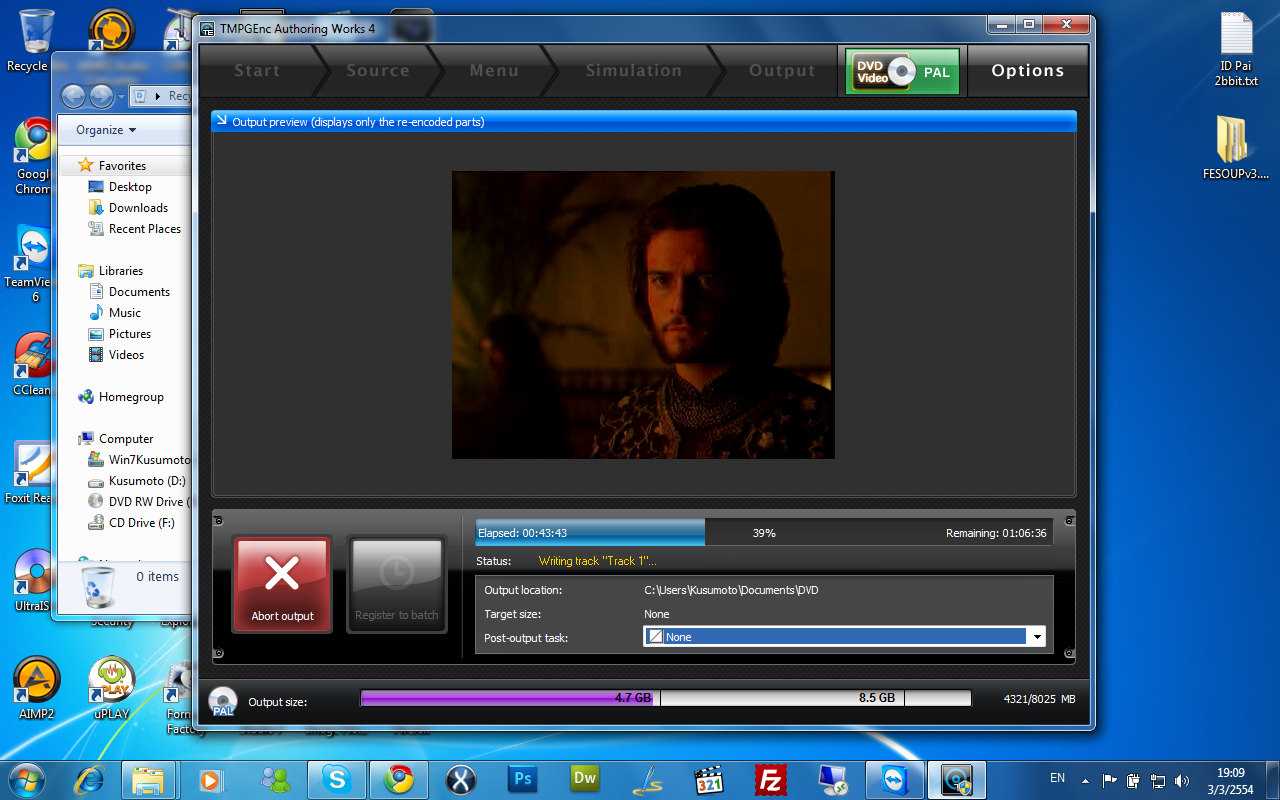1280x800 pixels.
Task: Select Favorites in the Explorer navigation pane
Action: pyautogui.click(x=122, y=166)
